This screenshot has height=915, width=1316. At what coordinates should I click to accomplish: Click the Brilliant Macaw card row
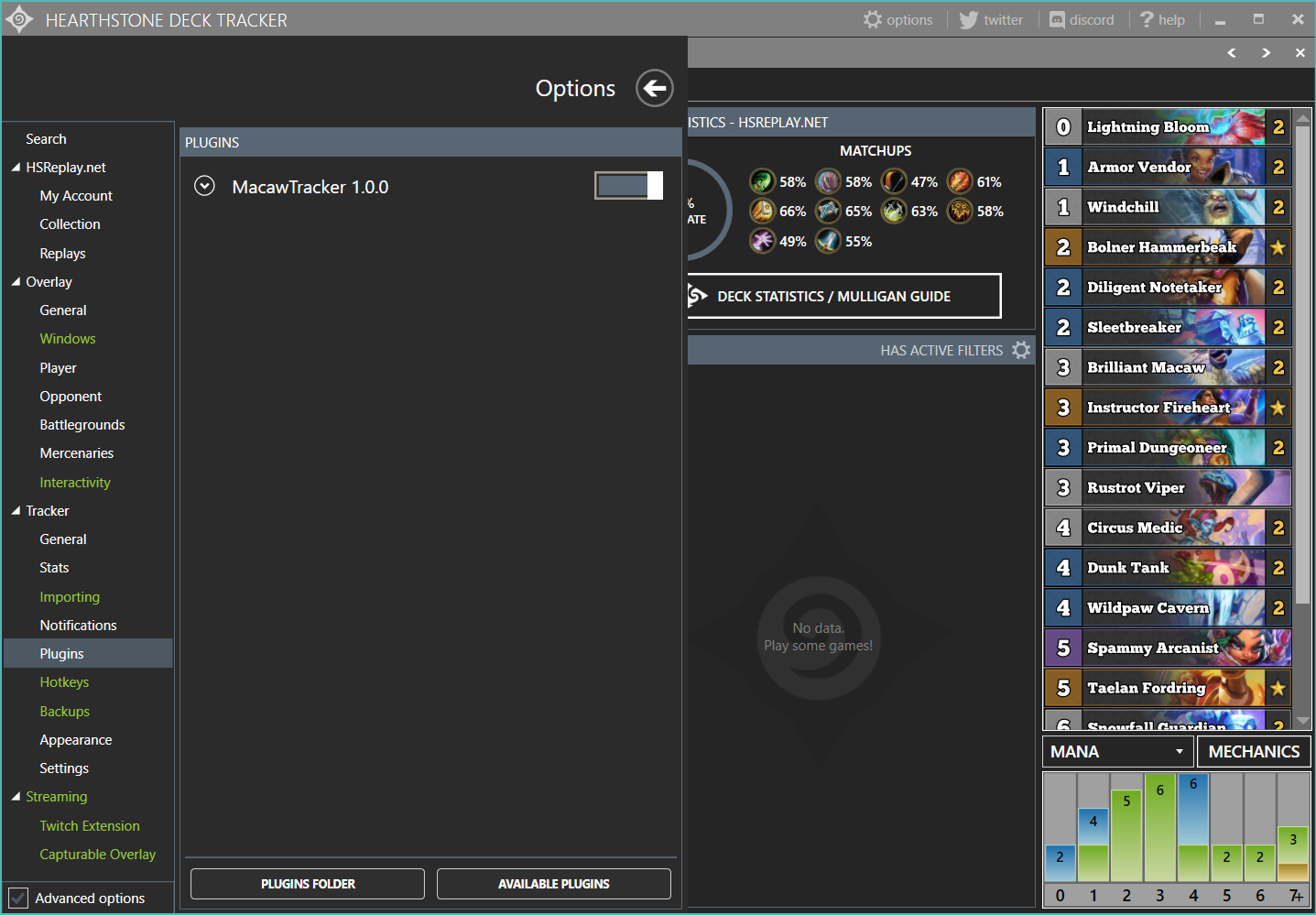pyautogui.click(x=1168, y=367)
